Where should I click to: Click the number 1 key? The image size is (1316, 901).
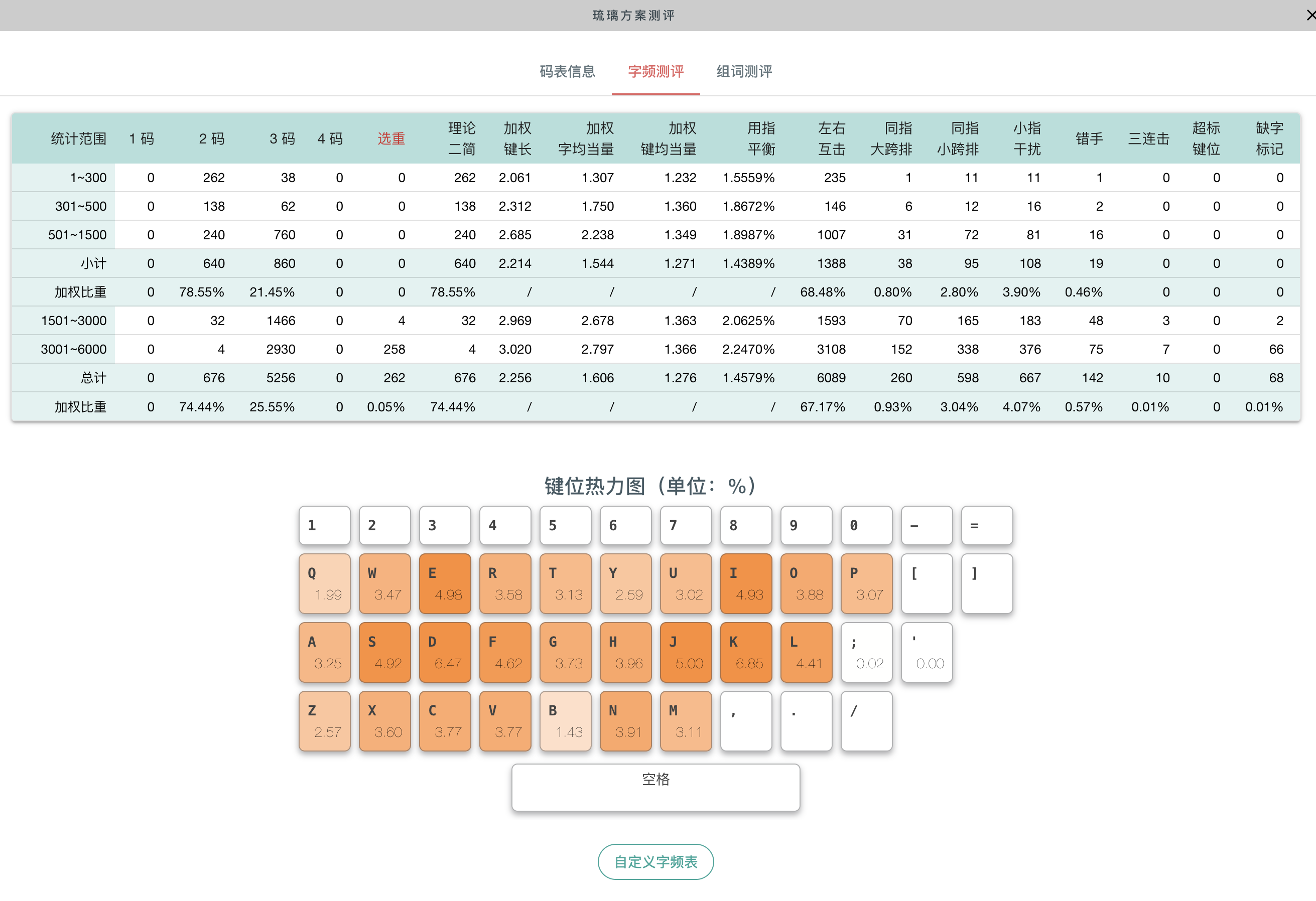tap(324, 525)
